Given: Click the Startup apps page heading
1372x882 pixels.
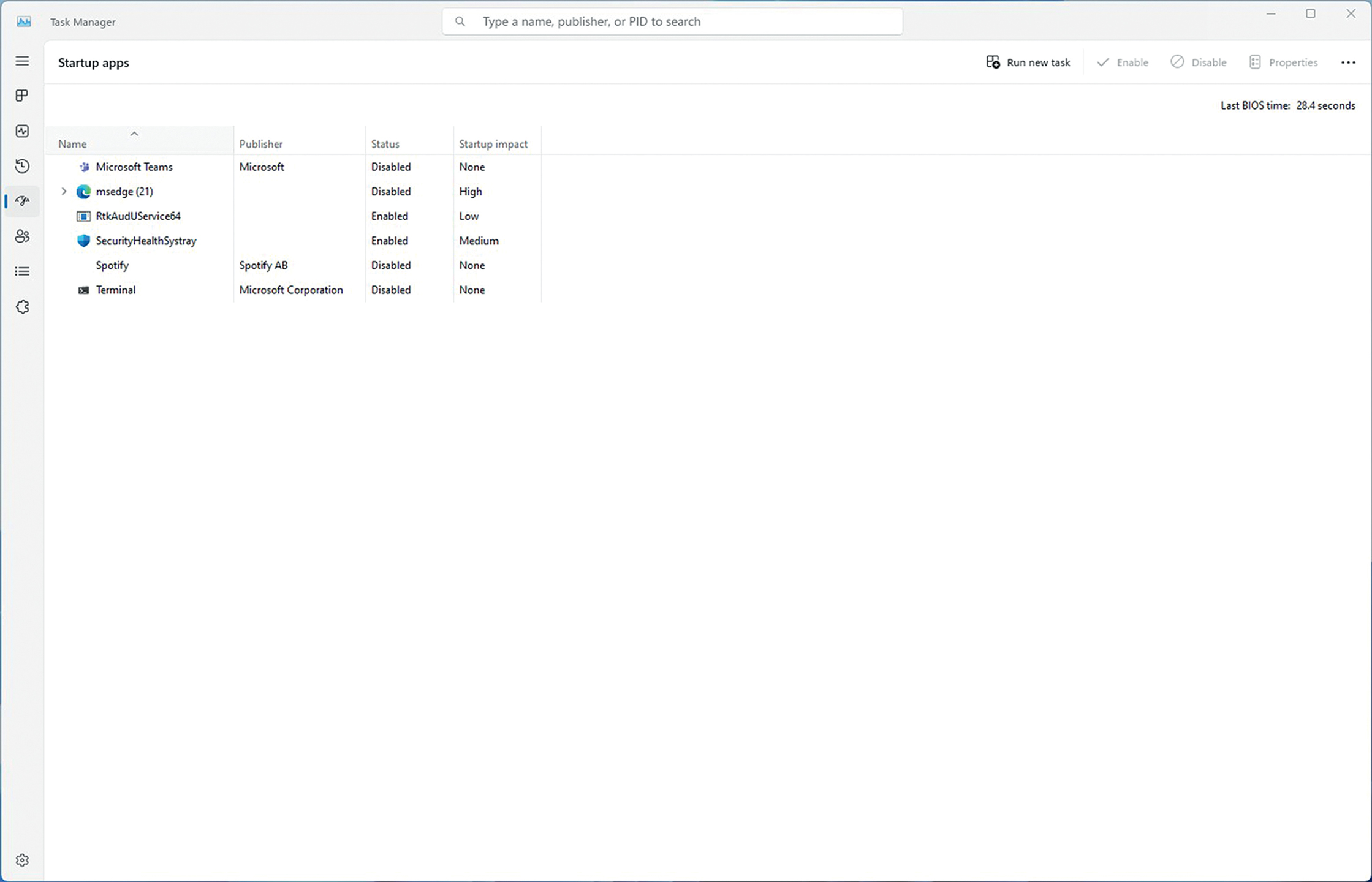Looking at the screenshot, I should pyautogui.click(x=94, y=62).
